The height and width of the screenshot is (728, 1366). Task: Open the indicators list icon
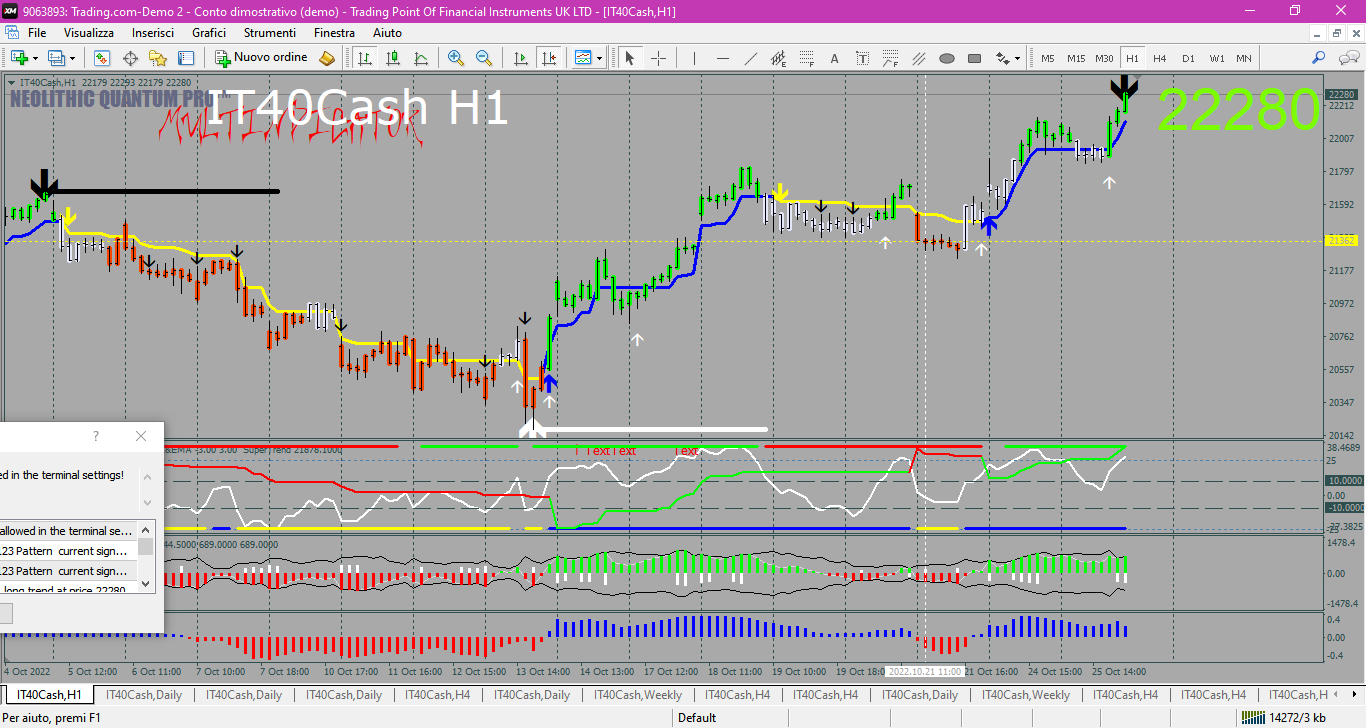(x=583, y=58)
